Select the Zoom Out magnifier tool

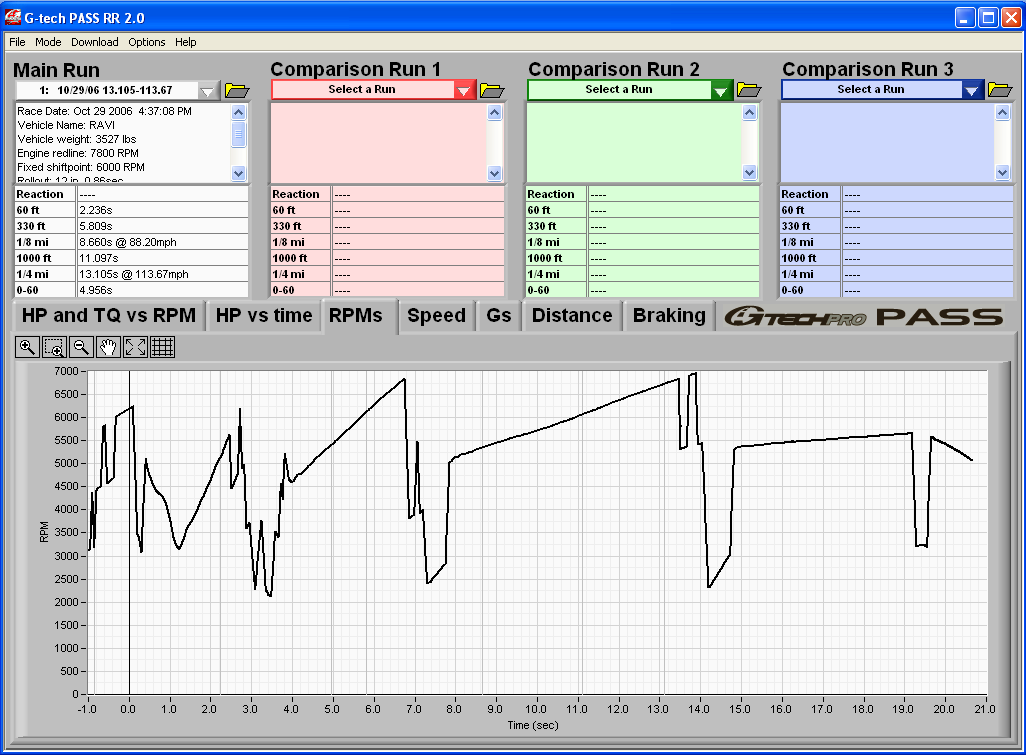81,347
